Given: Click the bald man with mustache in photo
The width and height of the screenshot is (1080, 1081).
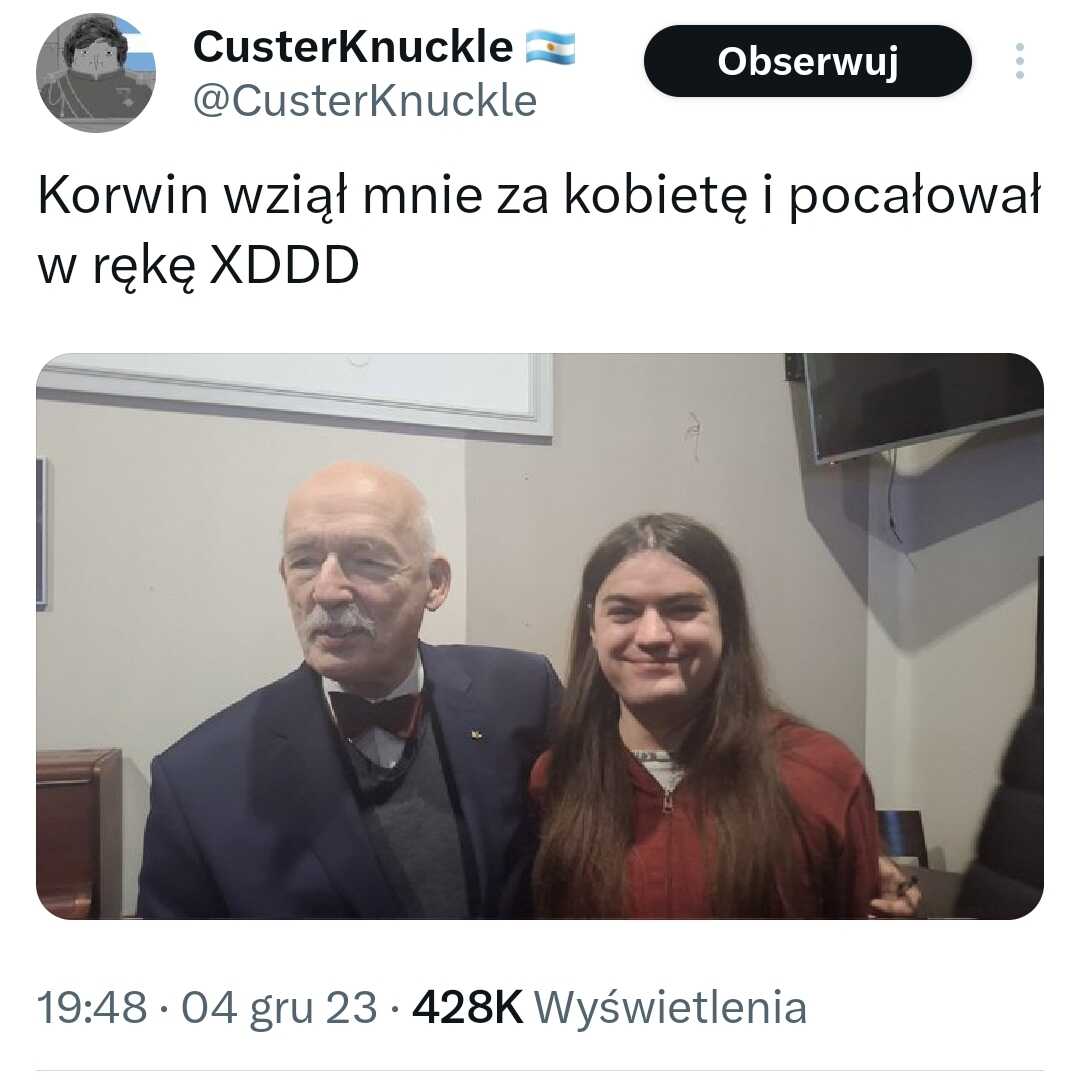Looking at the screenshot, I should 351,696.
